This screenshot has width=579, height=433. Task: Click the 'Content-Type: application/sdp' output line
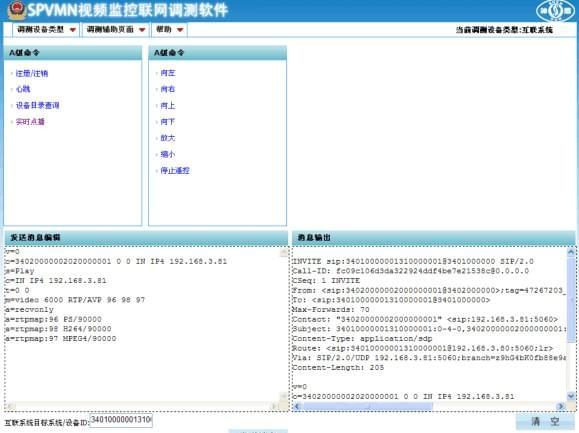pos(362,339)
